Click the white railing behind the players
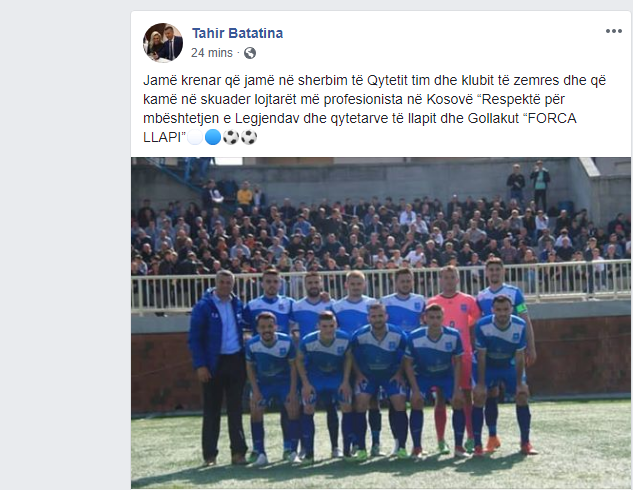 [381, 287]
